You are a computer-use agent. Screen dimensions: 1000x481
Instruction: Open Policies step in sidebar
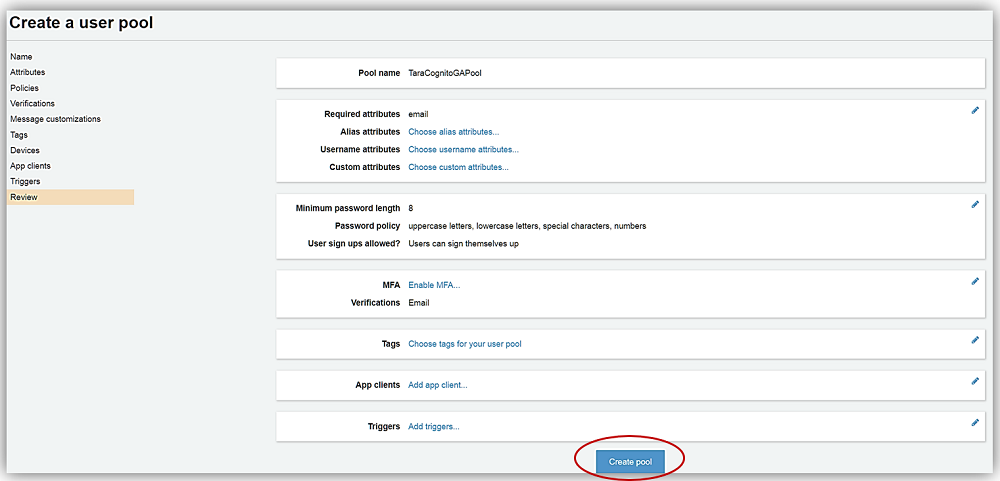point(24,88)
